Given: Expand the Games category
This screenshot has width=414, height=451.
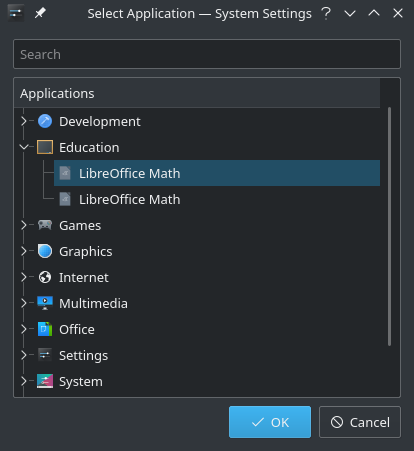Looking at the screenshot, I should click(x=24, y=225).
